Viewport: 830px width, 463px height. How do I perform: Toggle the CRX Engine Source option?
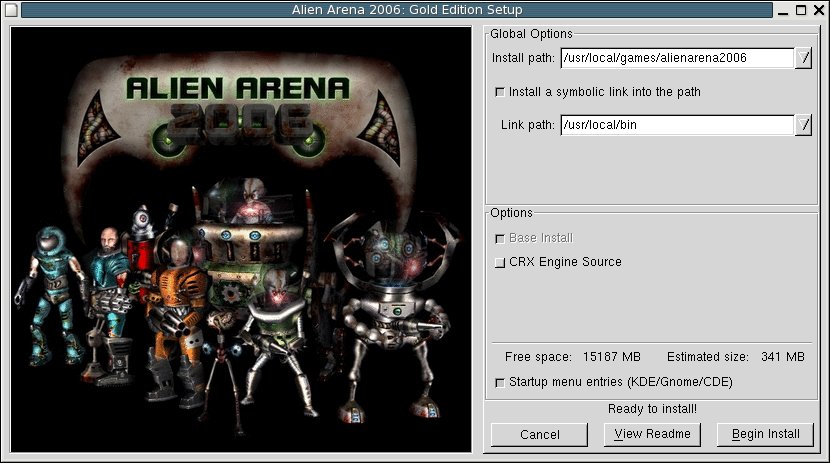click(x=500, y=263)
